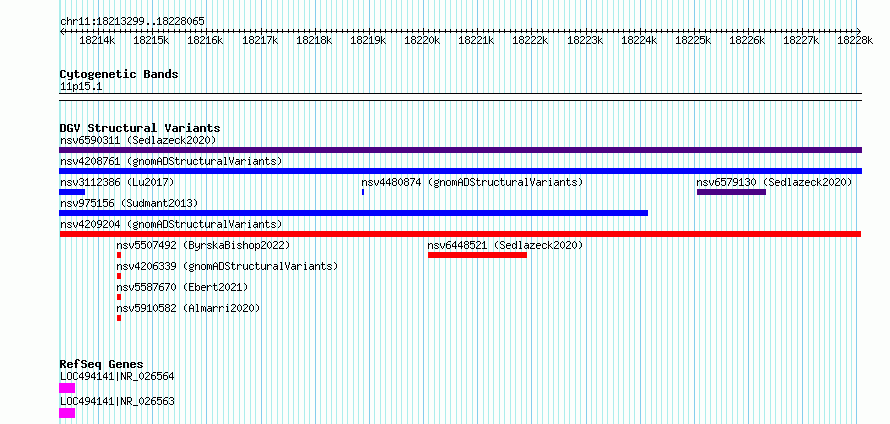Click the 18226k ruler position
This screenshot has width=890, height=424.
(x=748, y=40)
